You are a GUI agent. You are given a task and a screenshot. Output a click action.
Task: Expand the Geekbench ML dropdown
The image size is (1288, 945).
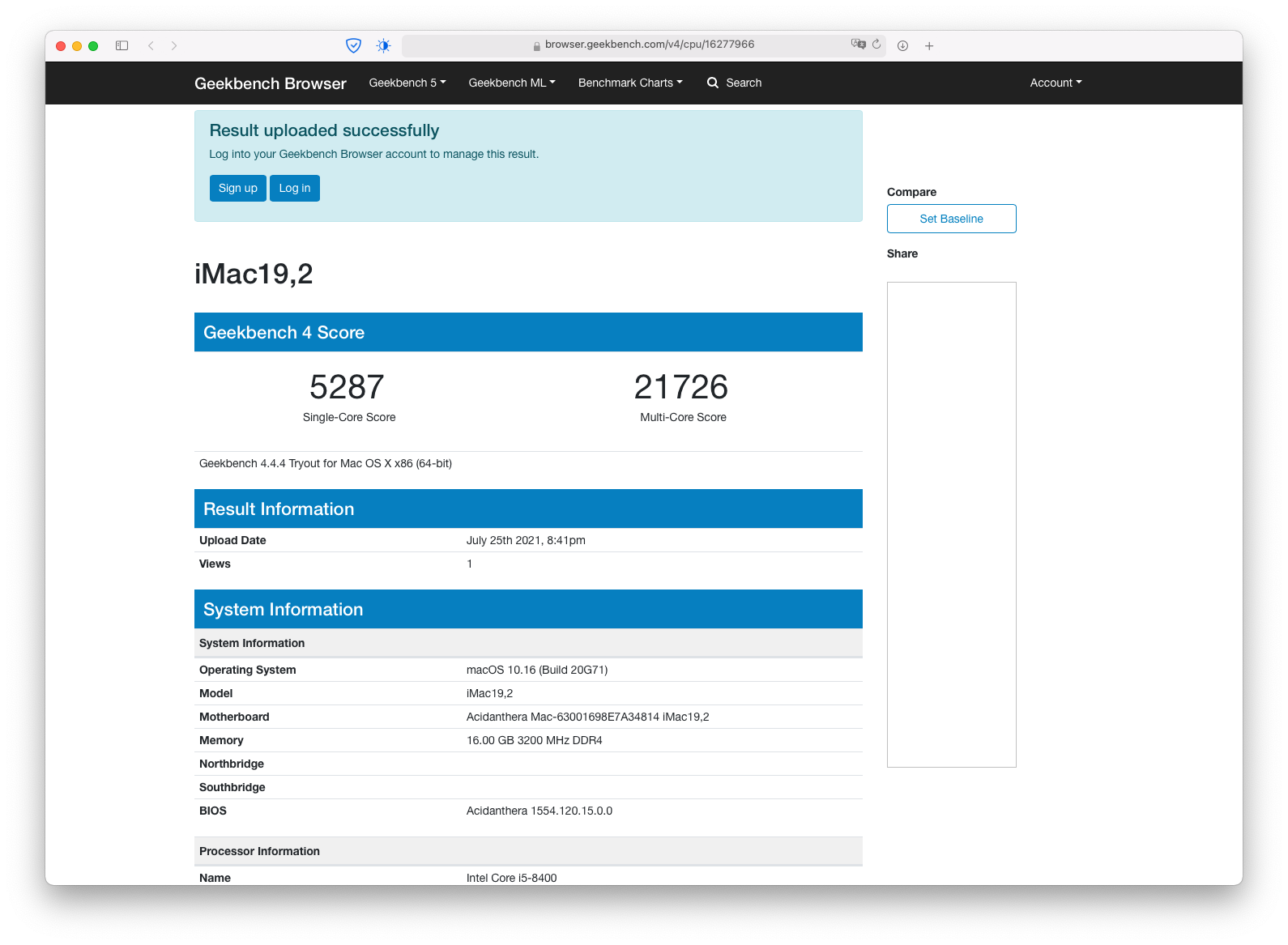point(512,83)
